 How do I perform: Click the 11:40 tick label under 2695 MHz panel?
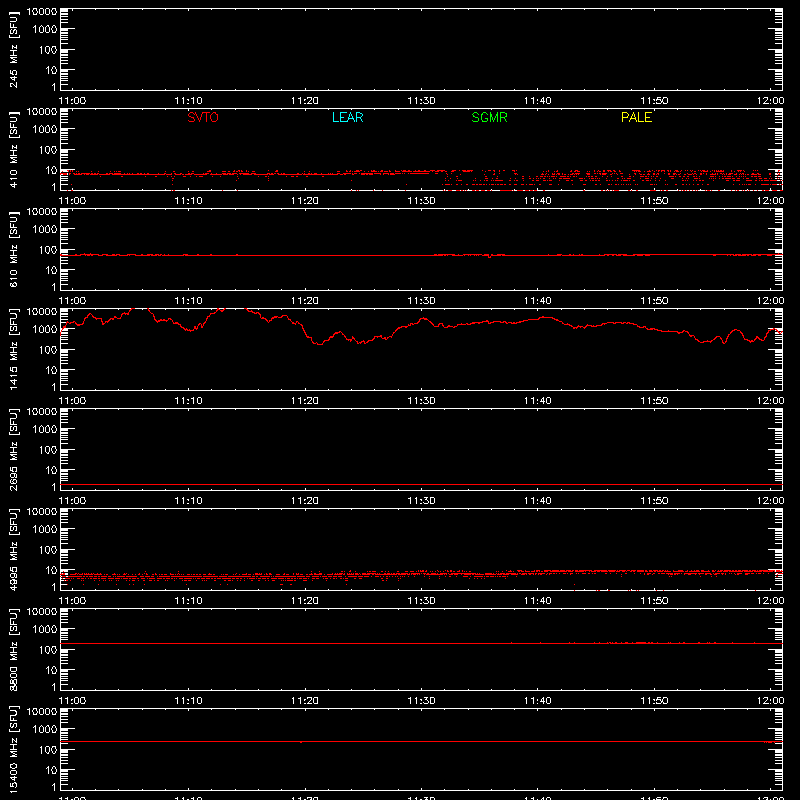tap(538, 501)
